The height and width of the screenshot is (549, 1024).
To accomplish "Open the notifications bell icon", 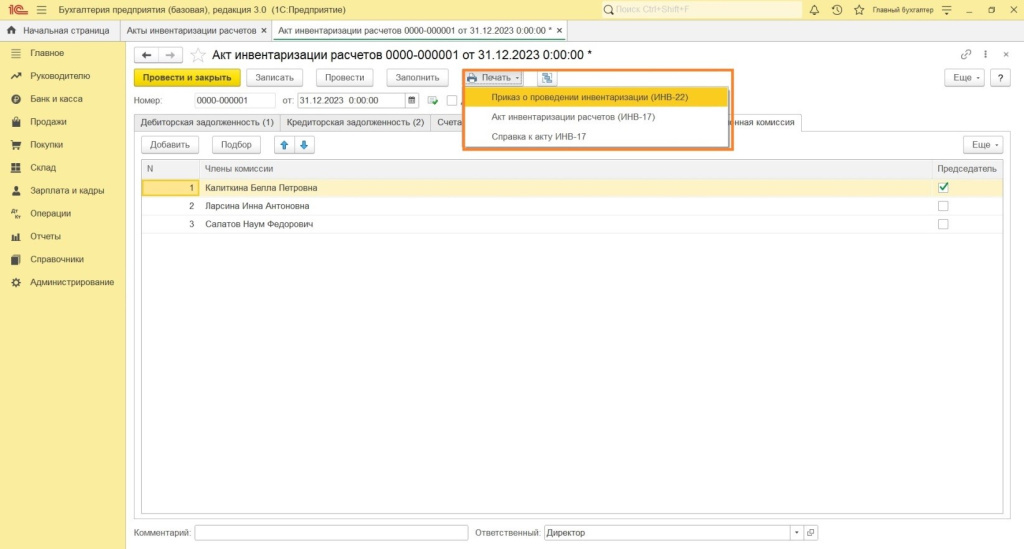I will (x=814, y=9).
